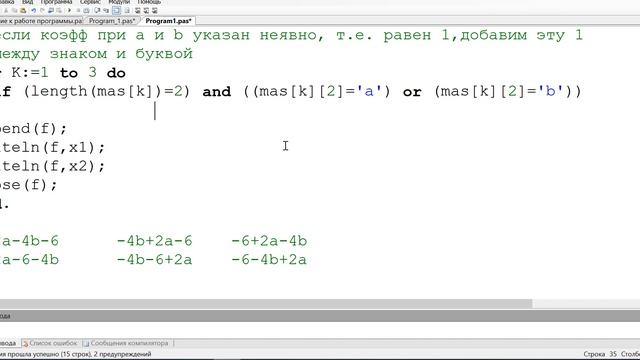
Task: Open the Модули menu
Action: [x=119, y=2]
